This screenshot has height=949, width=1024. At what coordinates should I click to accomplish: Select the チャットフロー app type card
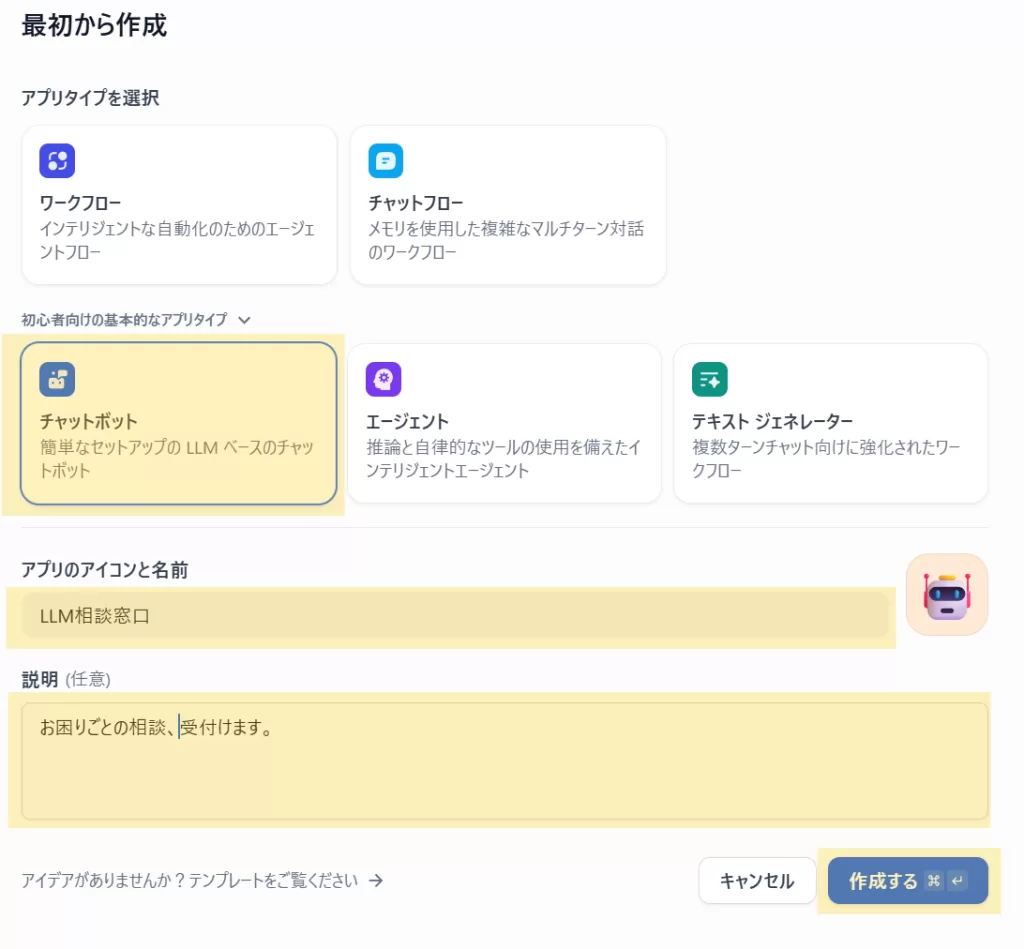click(507, 205)
